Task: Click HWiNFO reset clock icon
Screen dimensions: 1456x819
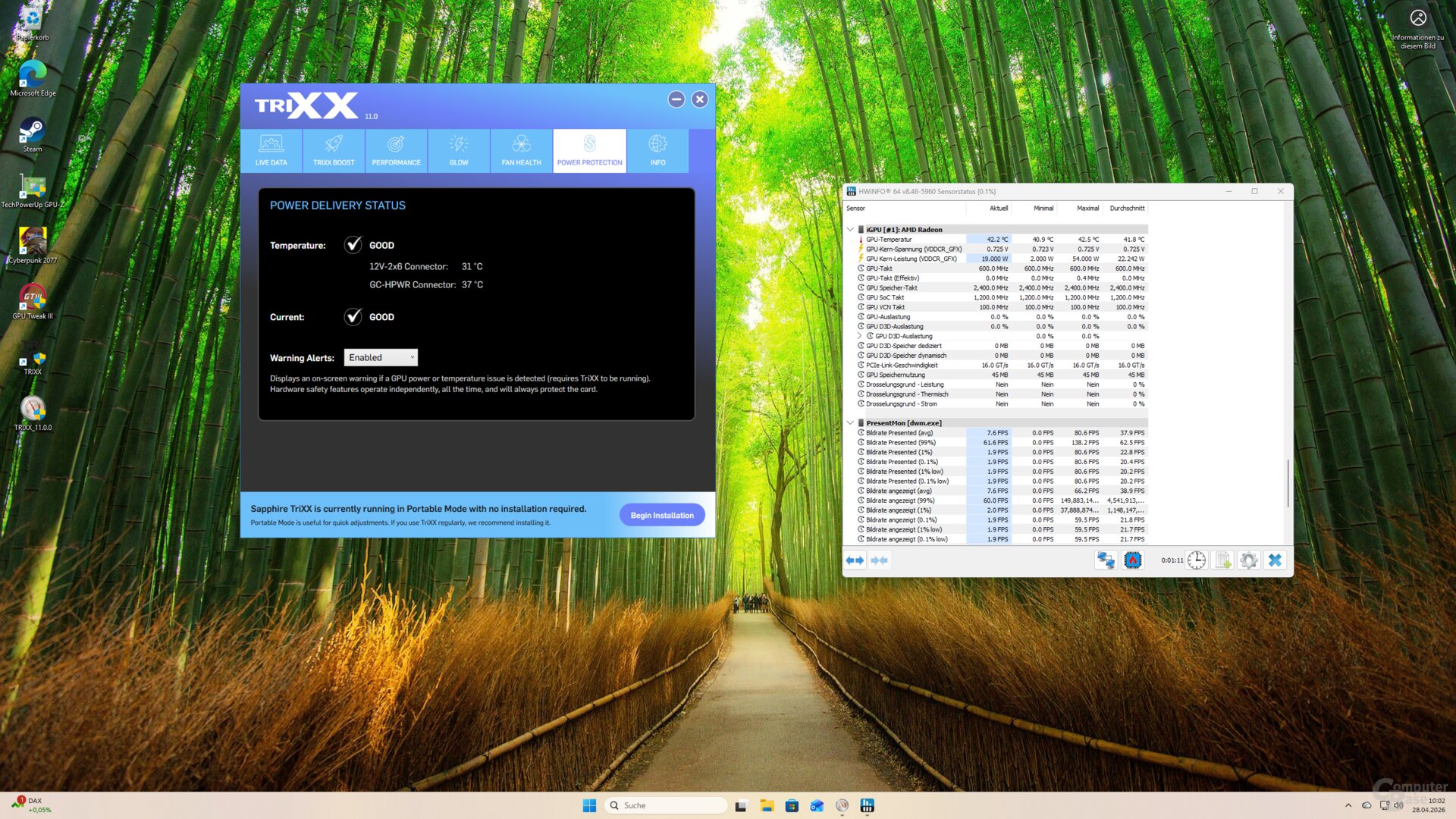Action: [x=1196, y=560]
